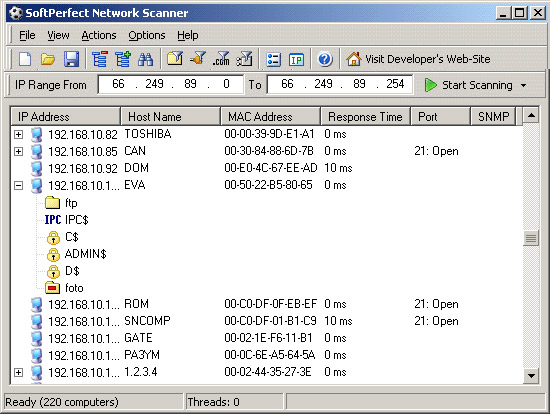Viewport: 550px width, 414px height.
Task: Click computer icon in the EVA row
Action: pyautogui.click(x=36, y=185)
